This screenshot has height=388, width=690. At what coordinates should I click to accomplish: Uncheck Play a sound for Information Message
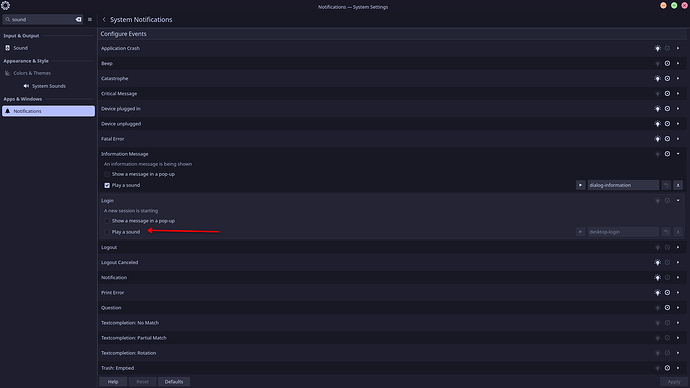(x=107, y=185)
